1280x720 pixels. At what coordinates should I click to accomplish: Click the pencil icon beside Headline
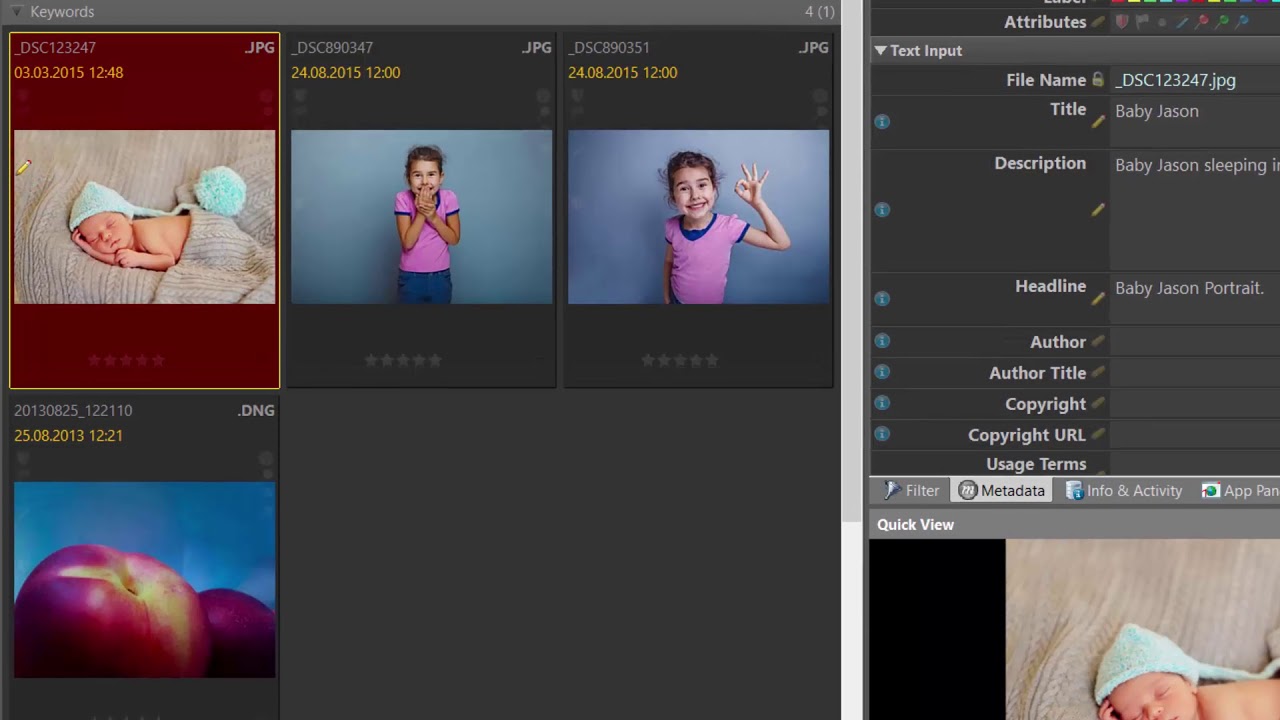pos(1098,298)
